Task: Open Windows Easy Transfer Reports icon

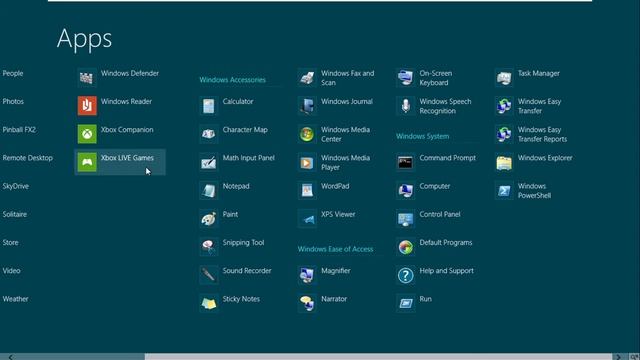Action: pos(504,134)
